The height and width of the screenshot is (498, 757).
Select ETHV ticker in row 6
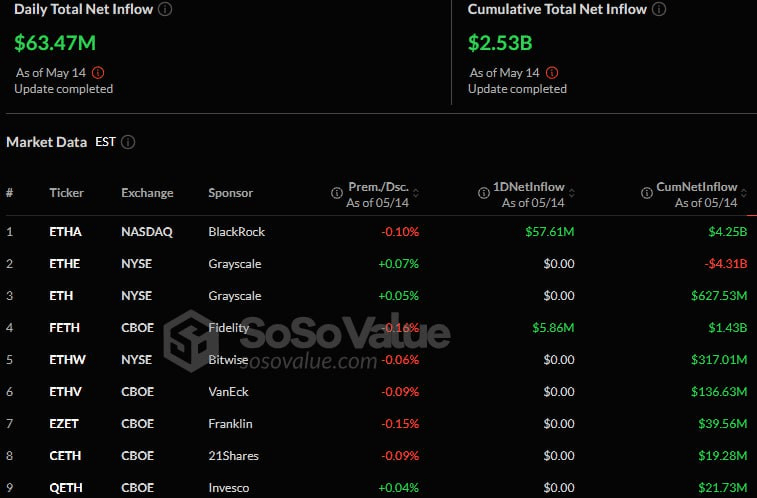tap(65, 391)
